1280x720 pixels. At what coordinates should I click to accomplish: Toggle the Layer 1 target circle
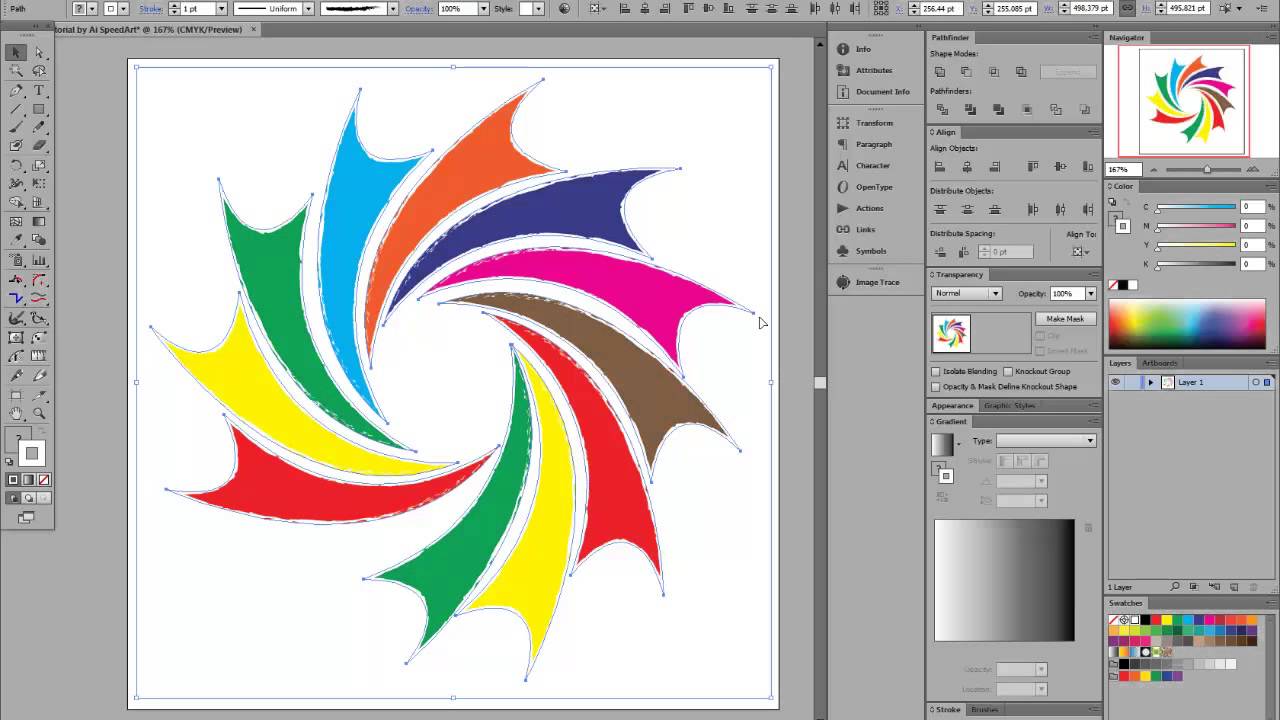[x=1256, y=382]
